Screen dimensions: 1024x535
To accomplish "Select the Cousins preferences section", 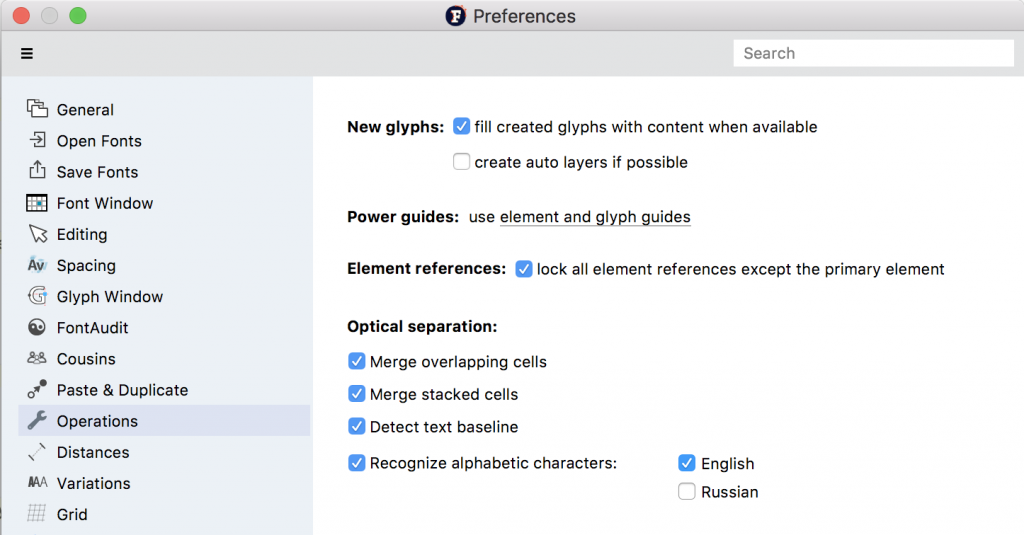I will click(86, 359).
